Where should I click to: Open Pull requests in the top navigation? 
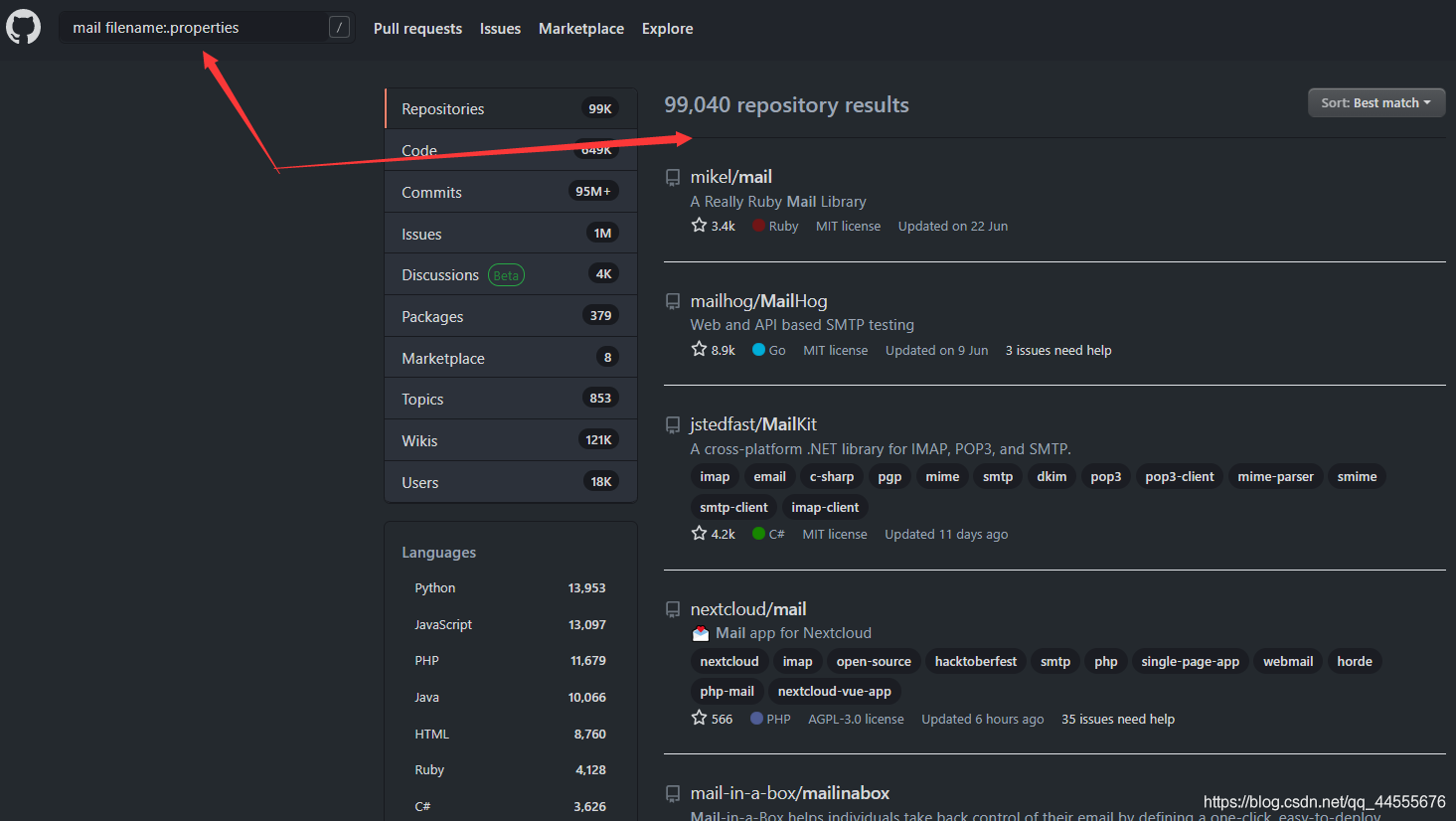[417, 29]
